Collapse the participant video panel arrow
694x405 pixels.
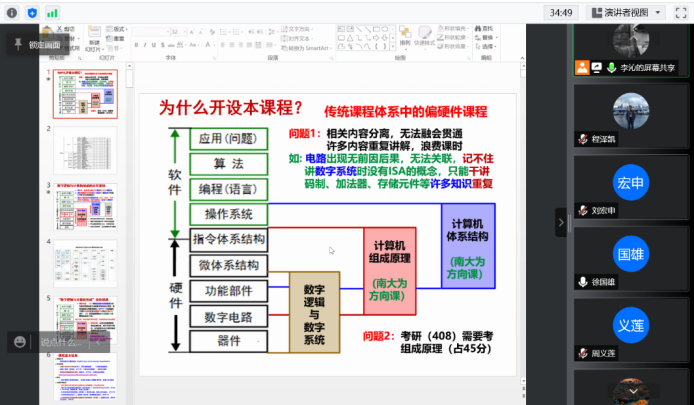(x=561, y=222)
